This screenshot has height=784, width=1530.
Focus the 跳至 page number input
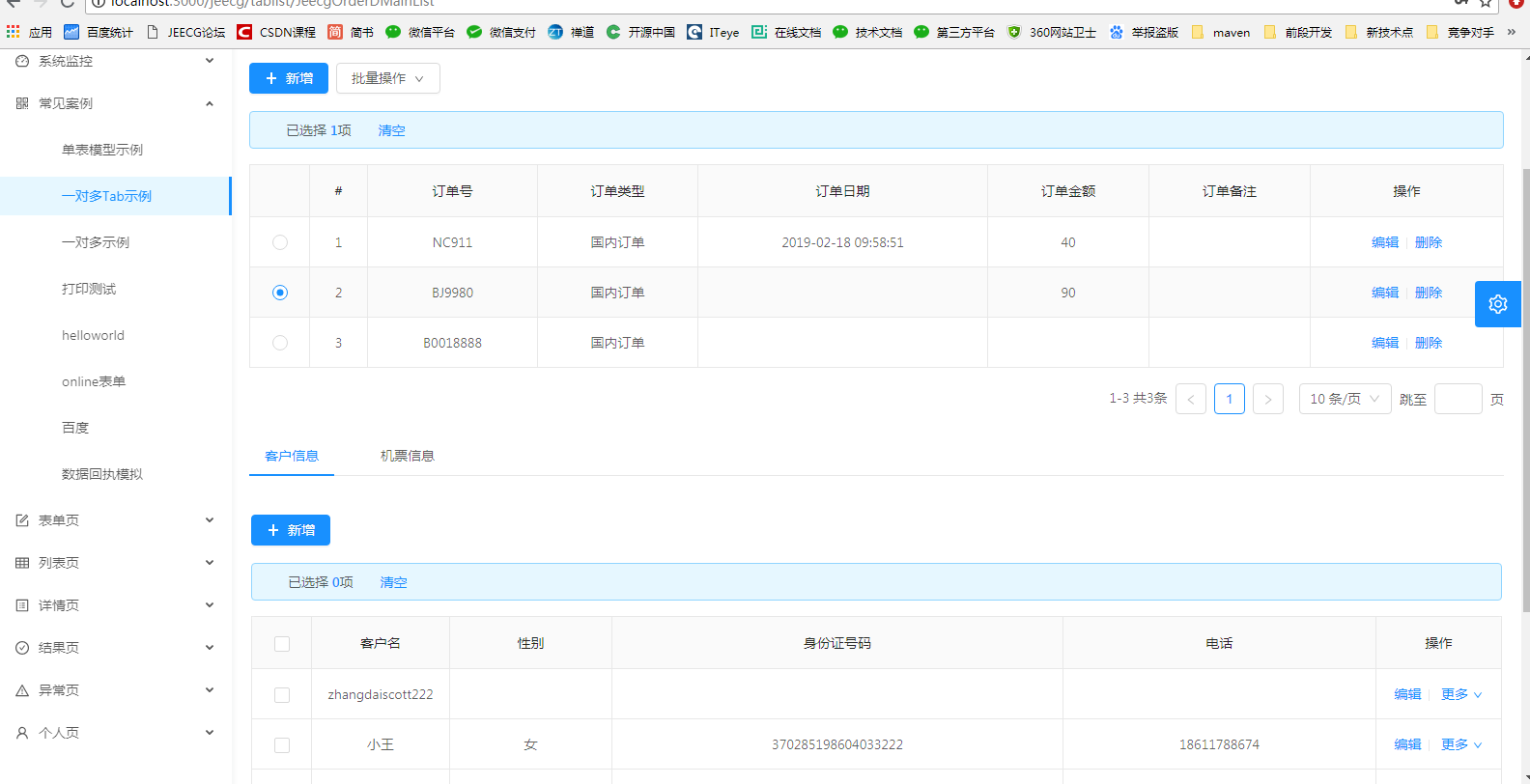(1459, 399)
